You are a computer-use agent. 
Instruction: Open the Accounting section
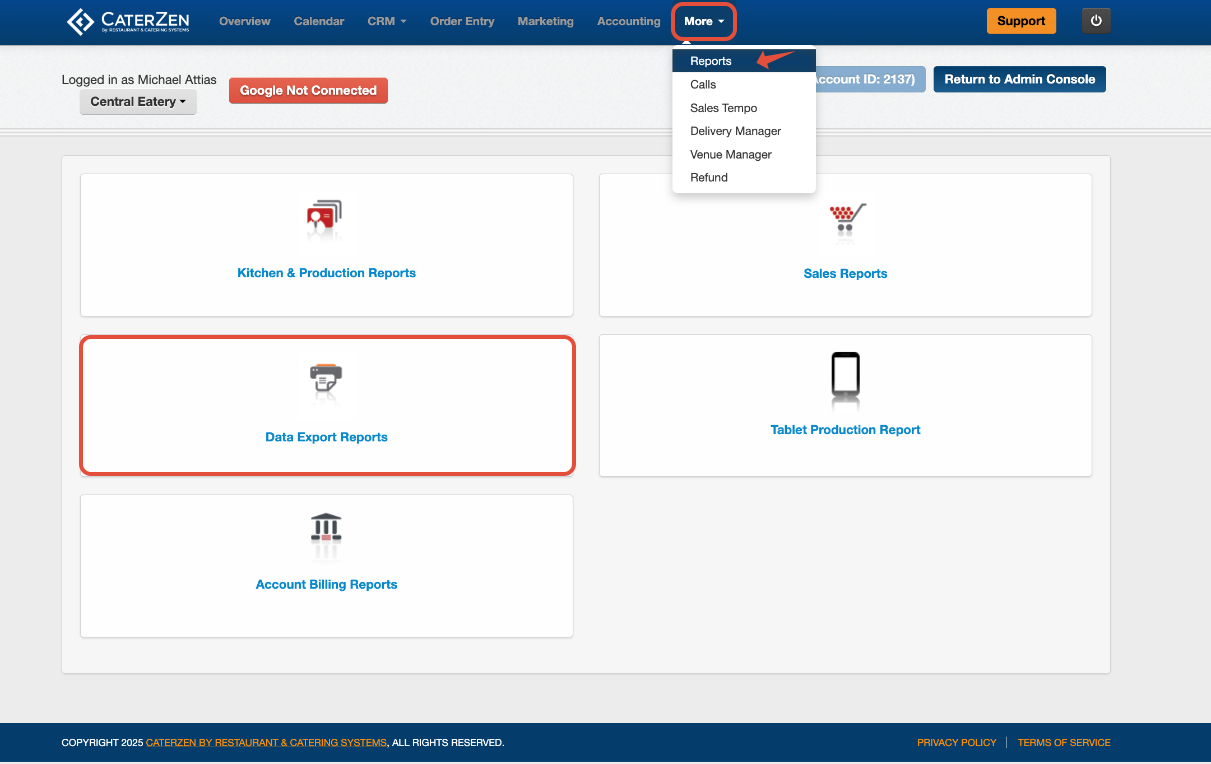(x=628, y=21)
